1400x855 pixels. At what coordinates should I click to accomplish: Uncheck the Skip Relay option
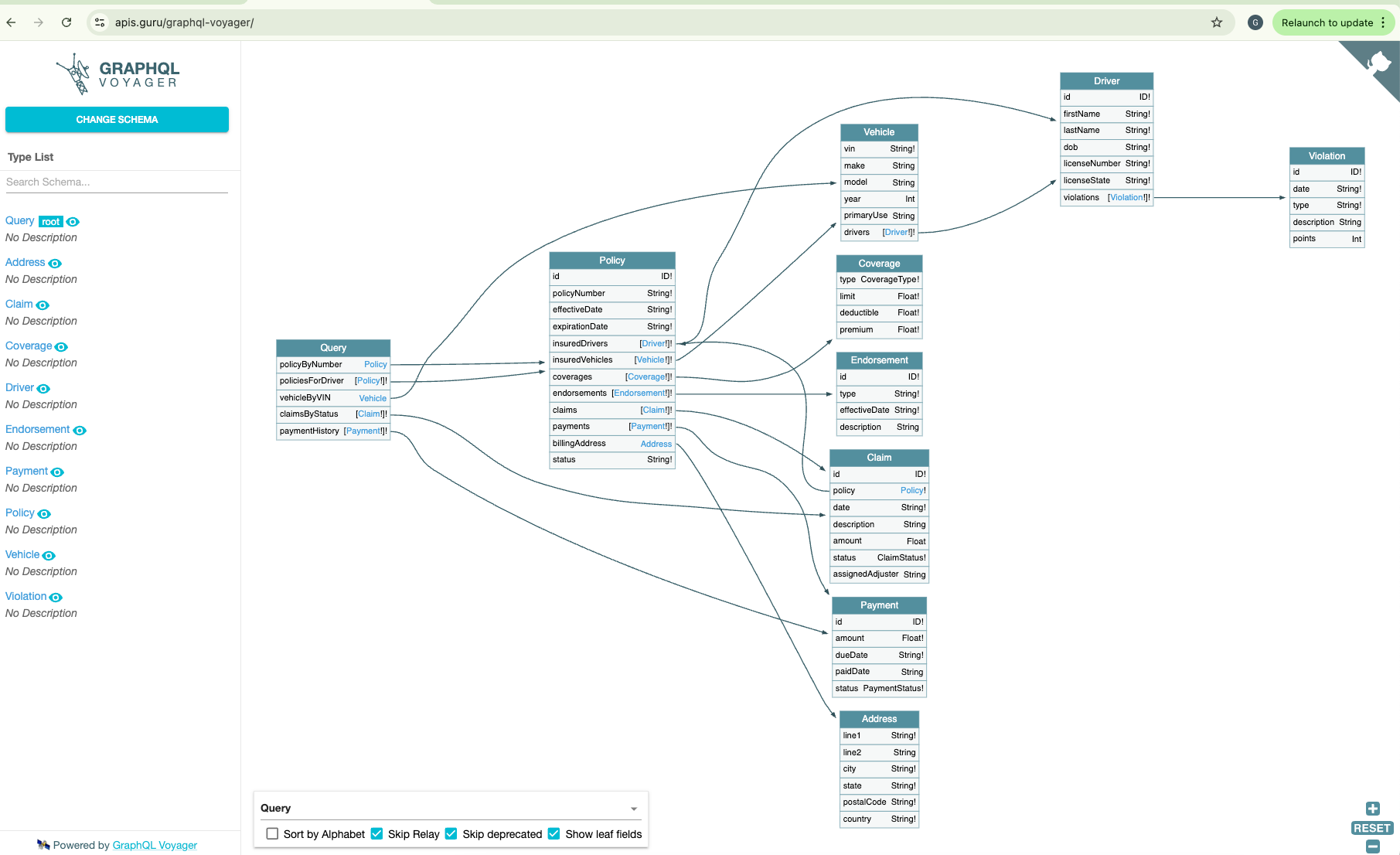pyautogui.click(x=377, y=833)
